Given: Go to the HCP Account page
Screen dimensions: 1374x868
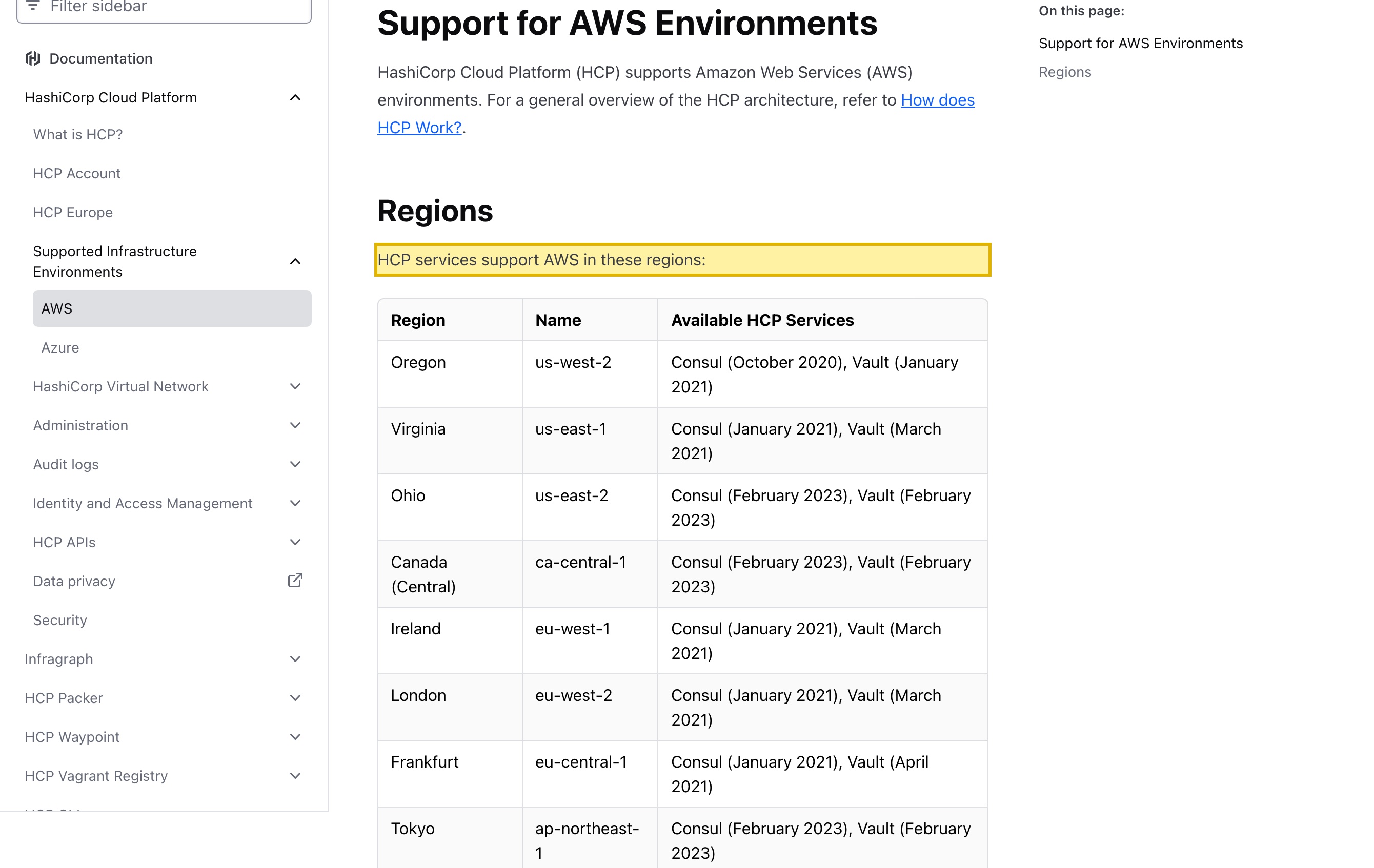Looking at the screenshot, I should point(77,173).
